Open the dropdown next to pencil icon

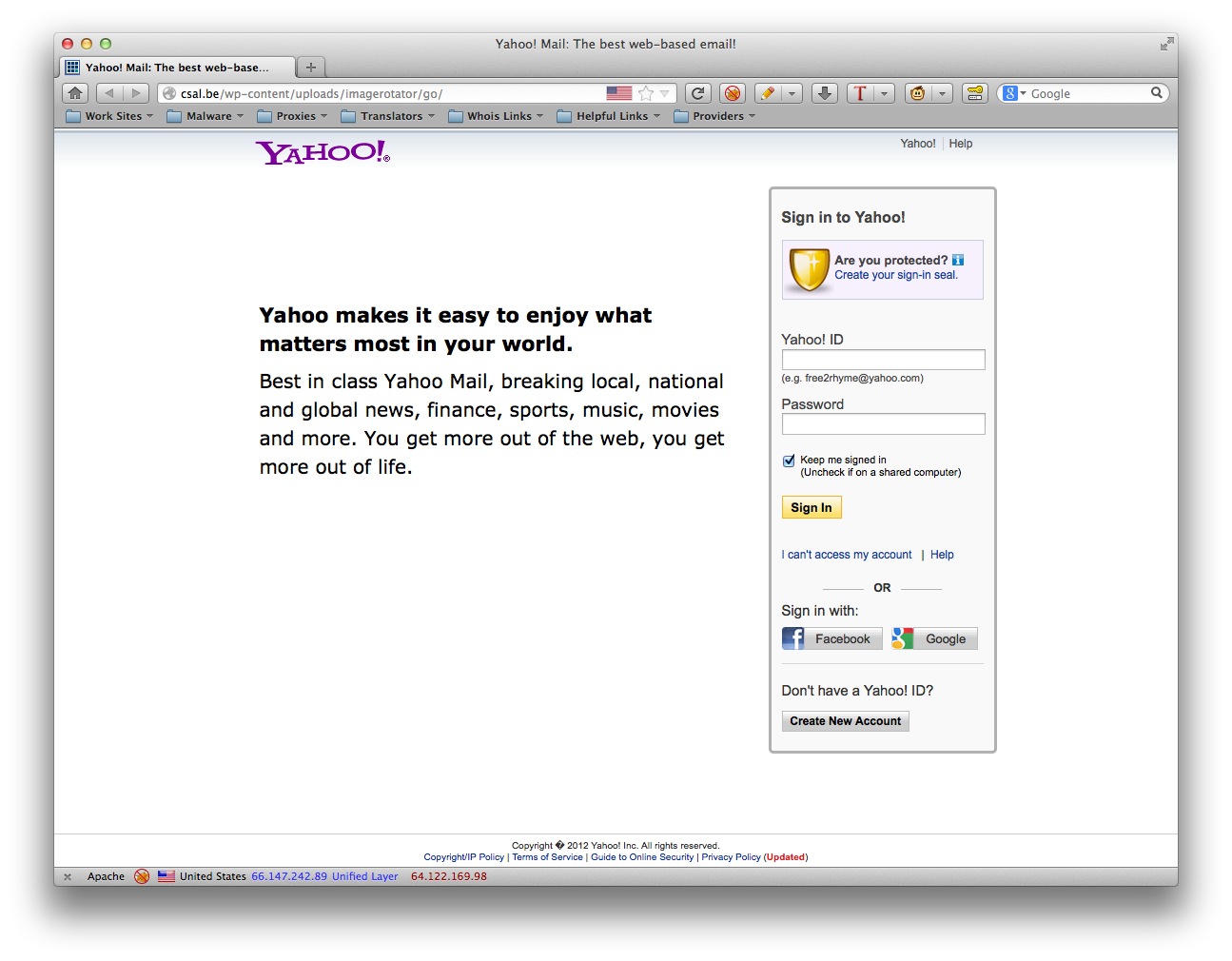point(792,93)
